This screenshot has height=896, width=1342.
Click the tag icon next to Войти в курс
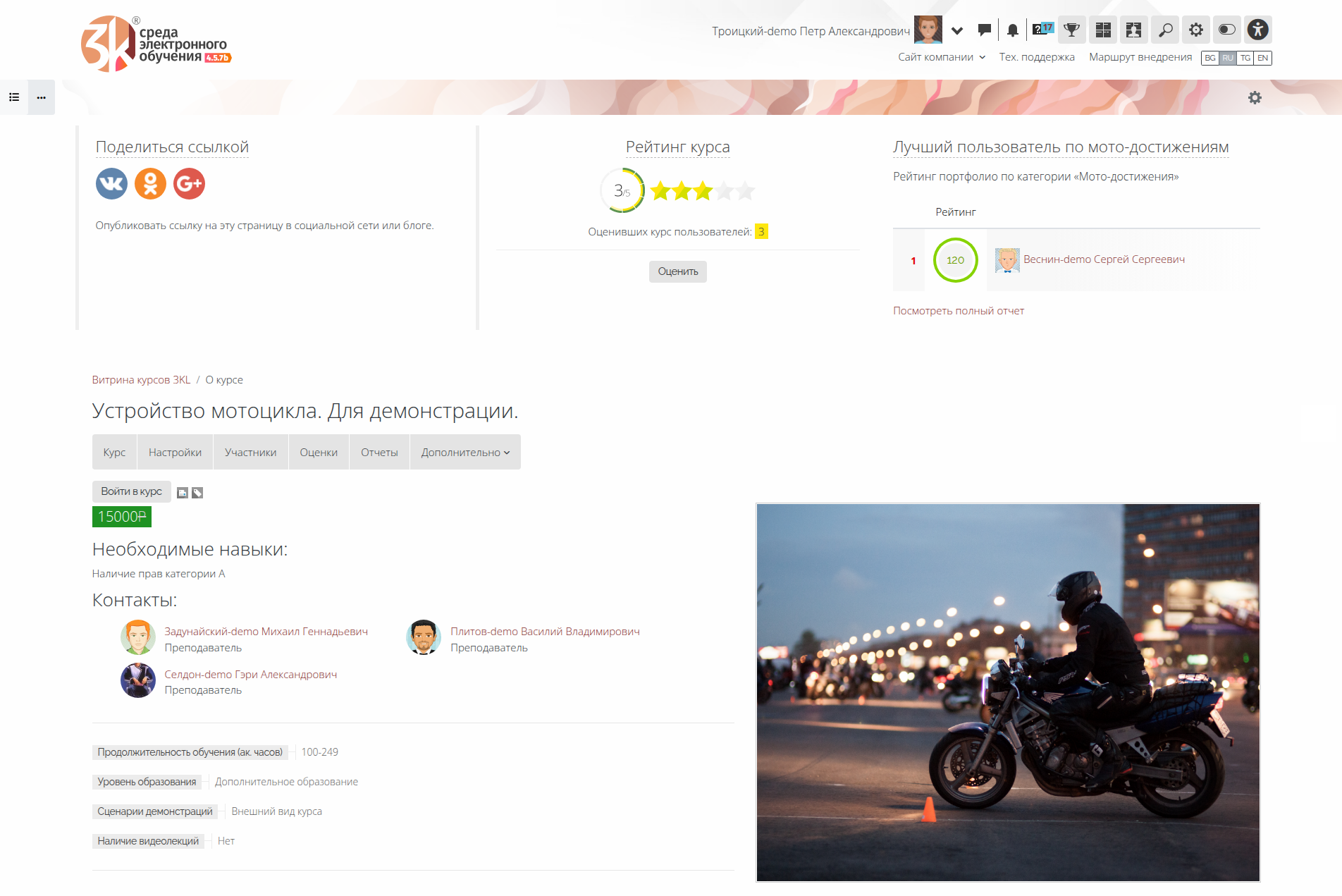pyautogui.click(x=197, y=493)
